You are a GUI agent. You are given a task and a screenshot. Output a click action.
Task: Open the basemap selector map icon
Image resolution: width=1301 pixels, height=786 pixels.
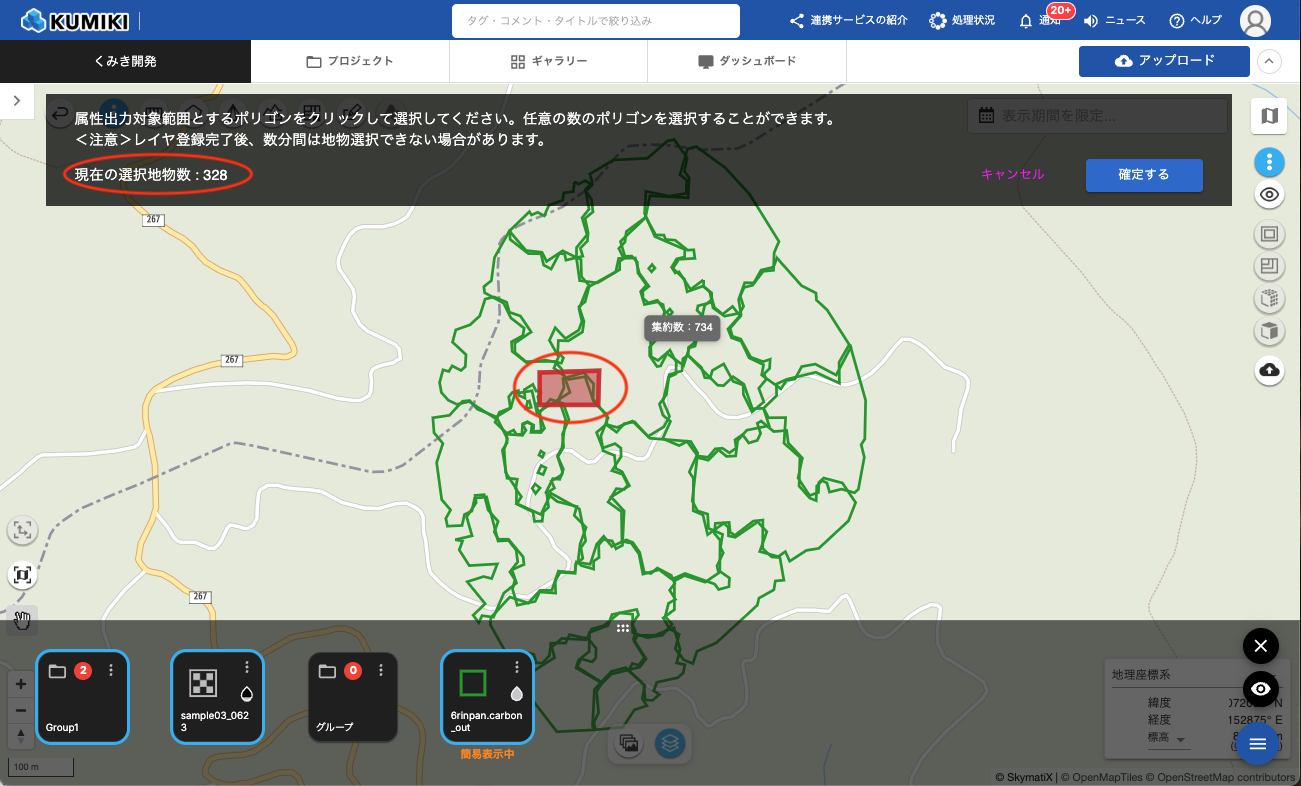(x=1269, y=116)
